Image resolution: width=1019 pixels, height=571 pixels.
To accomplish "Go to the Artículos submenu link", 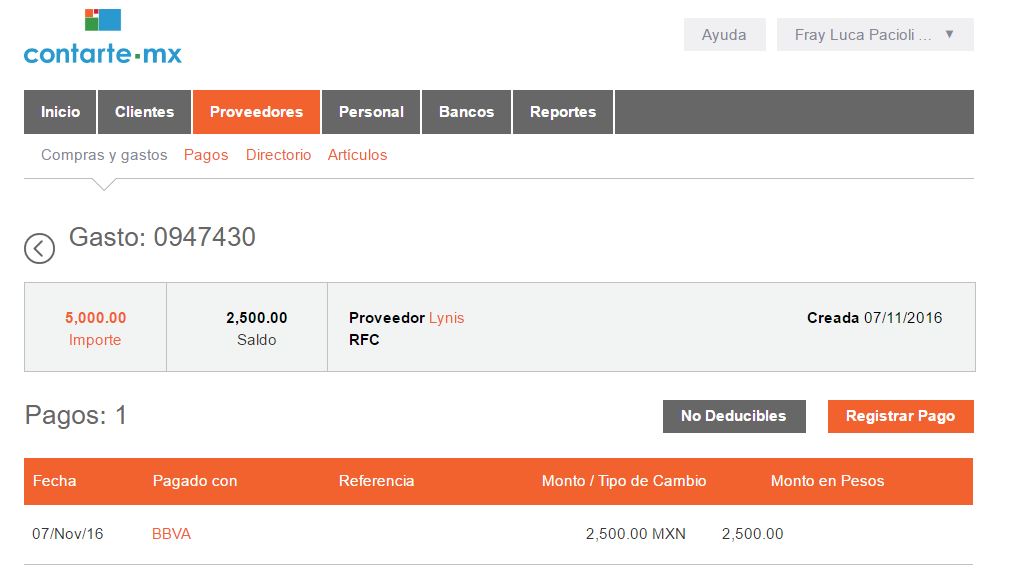I will [x=357, y=155].
